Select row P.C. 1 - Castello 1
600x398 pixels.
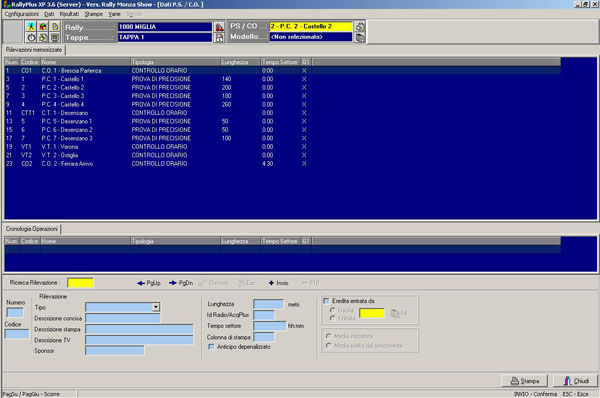(x=283, y=79)
